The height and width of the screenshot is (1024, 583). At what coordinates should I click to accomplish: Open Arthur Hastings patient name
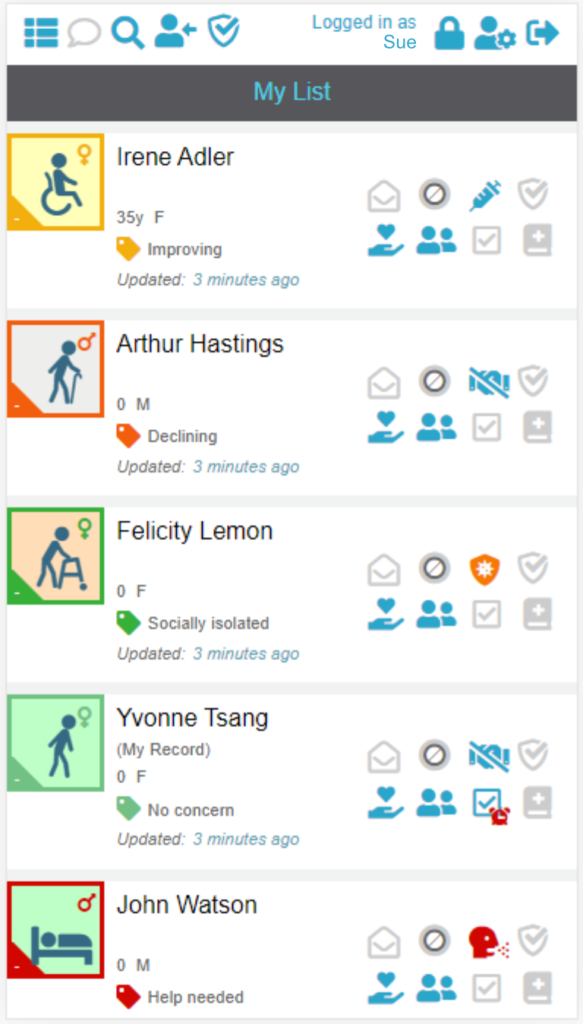tap(200, 344)
